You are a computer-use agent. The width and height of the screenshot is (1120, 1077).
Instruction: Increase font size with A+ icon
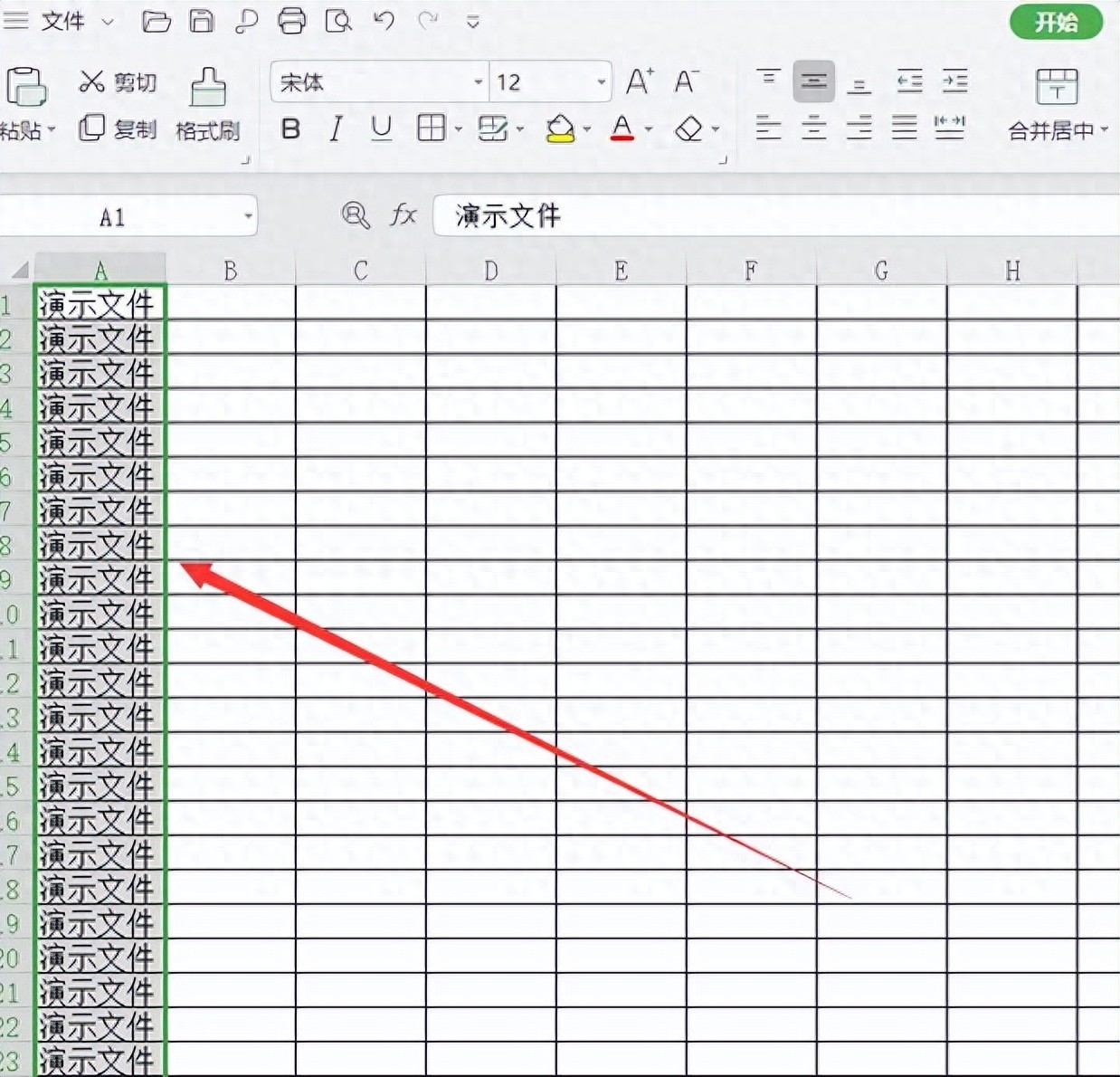pos(640,82)
